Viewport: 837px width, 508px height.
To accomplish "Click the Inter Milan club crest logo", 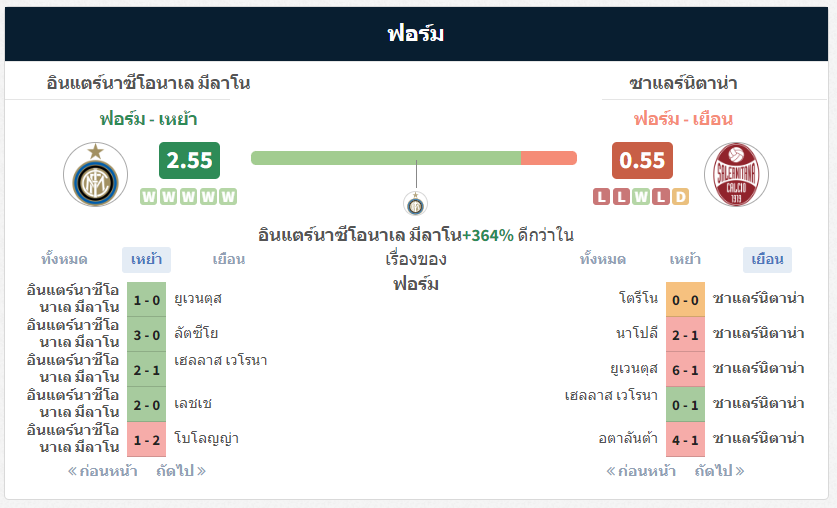I will click(95, 175).
